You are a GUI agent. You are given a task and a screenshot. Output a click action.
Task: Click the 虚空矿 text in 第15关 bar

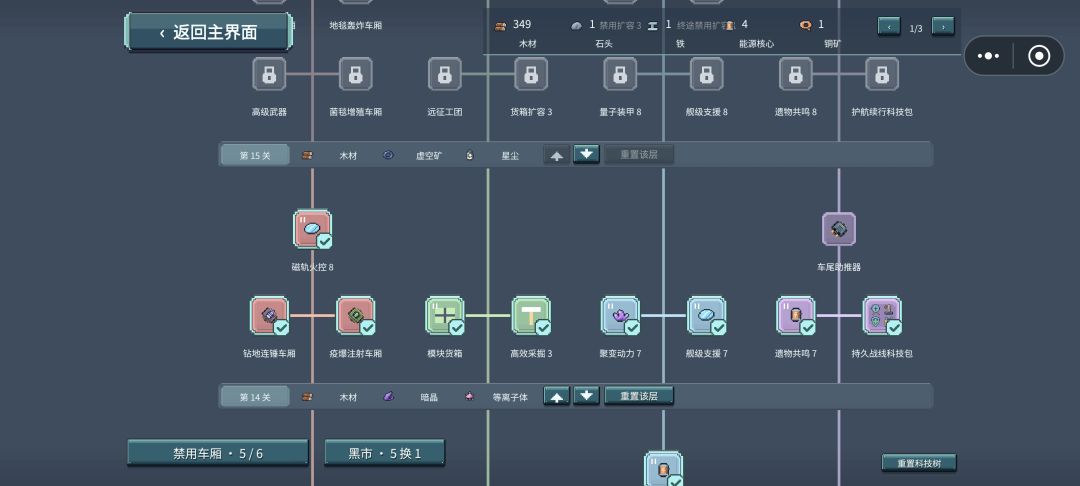tap(429, 156)
